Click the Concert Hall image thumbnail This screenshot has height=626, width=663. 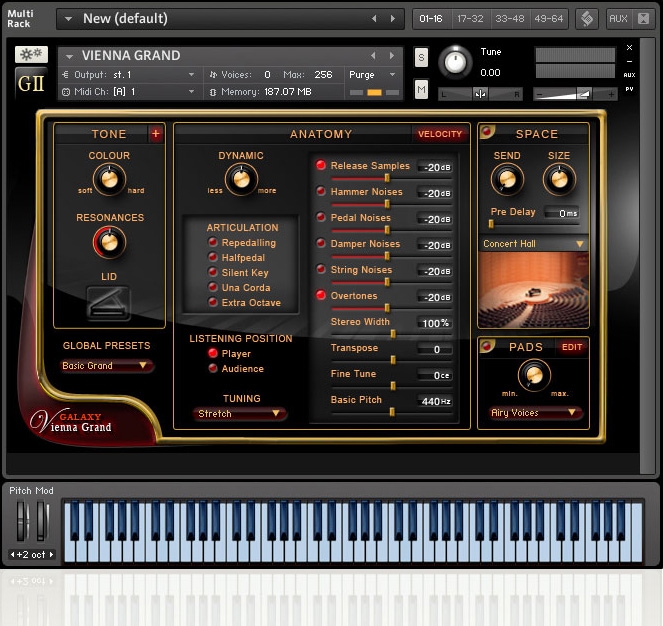click(533, 290)
